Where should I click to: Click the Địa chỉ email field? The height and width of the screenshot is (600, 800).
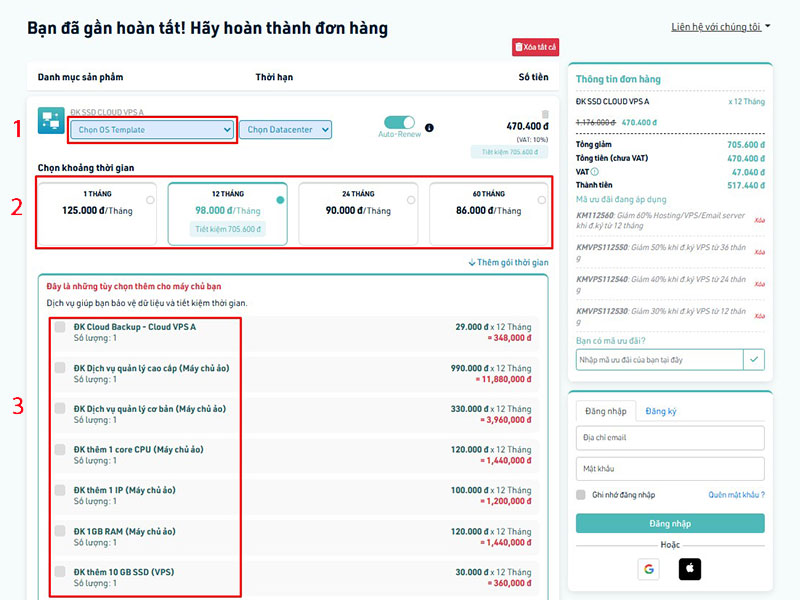tap(670, 438)
